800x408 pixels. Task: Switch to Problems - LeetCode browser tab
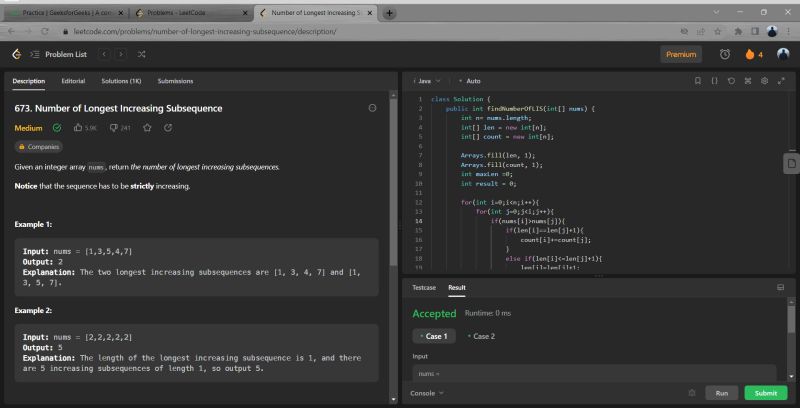[x=189, y=13]
